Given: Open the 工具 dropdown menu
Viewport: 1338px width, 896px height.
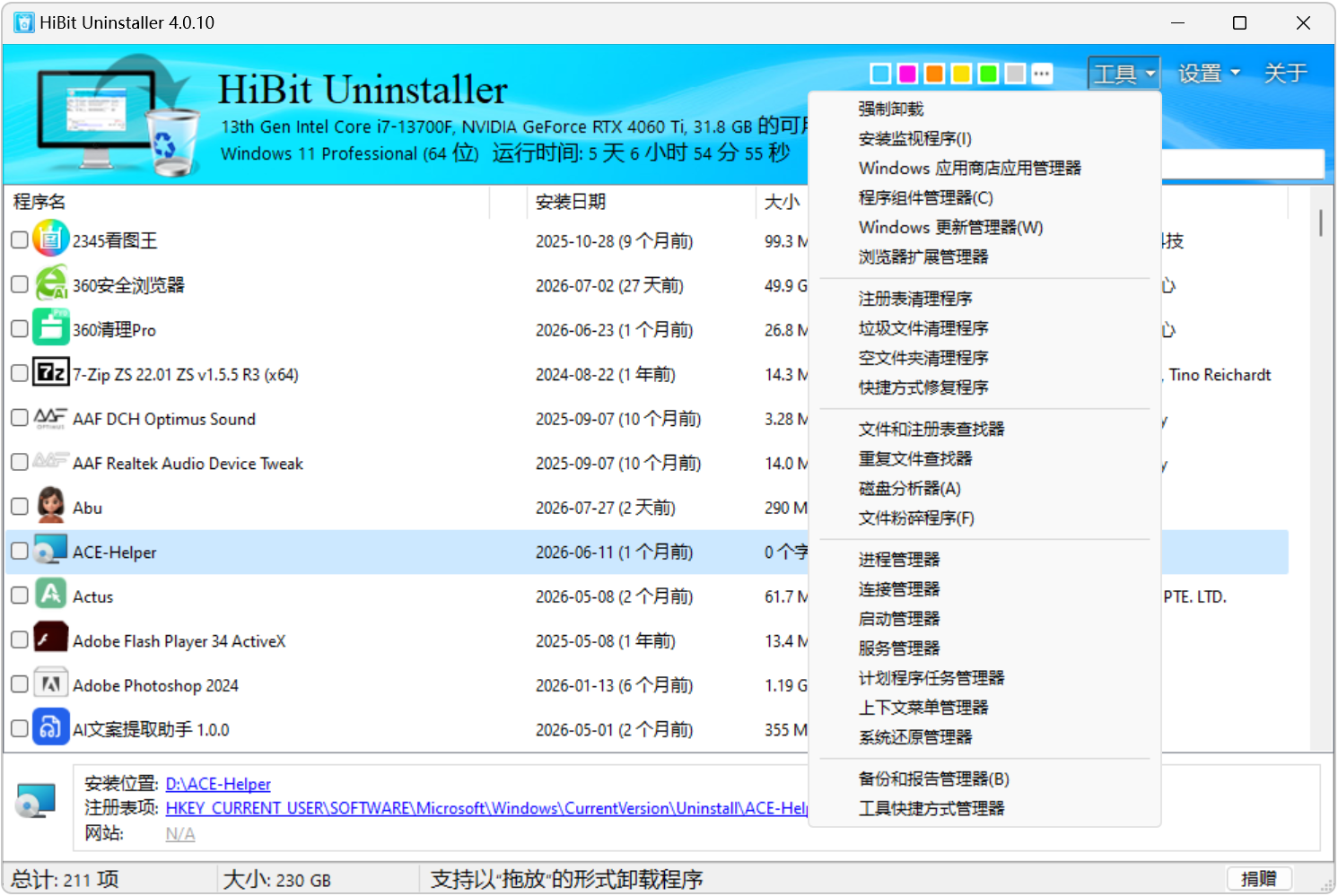Looking at the screenshot, I should (1124, 74).
